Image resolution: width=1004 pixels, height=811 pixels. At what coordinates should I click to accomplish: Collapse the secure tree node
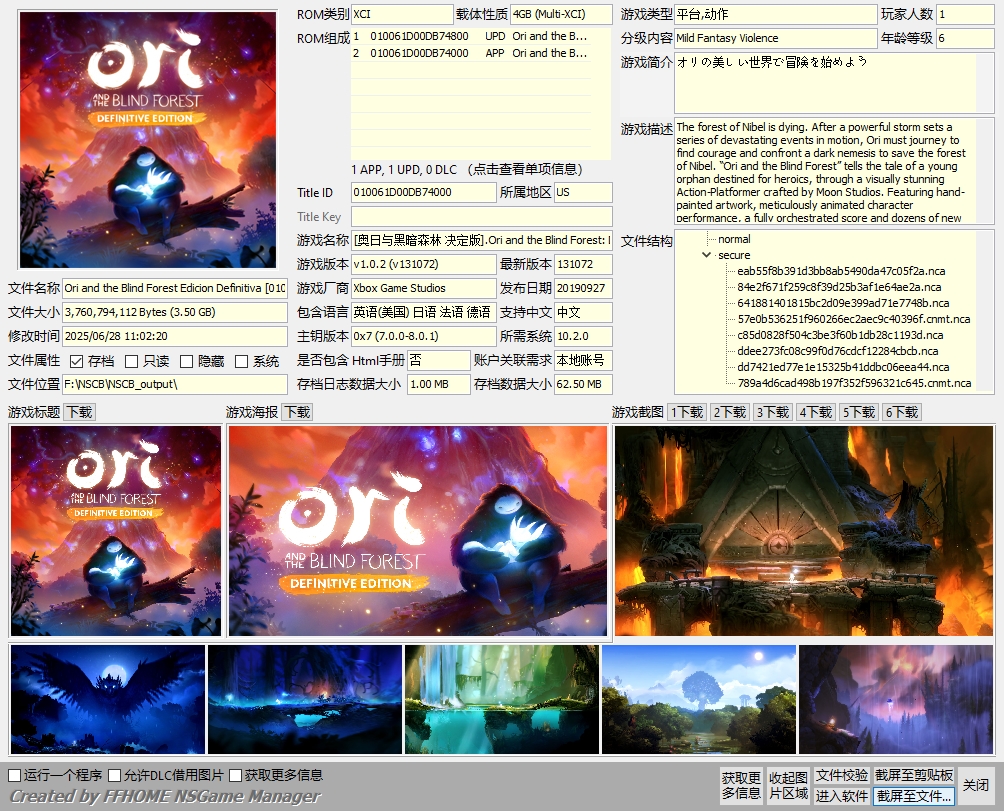(x=706, y=255)
